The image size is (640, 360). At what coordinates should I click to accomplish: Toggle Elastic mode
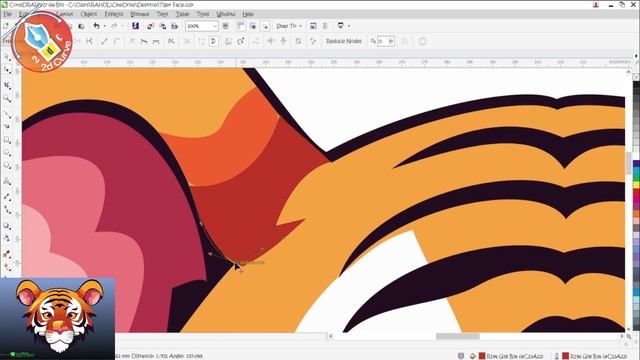tap(298, 41)
